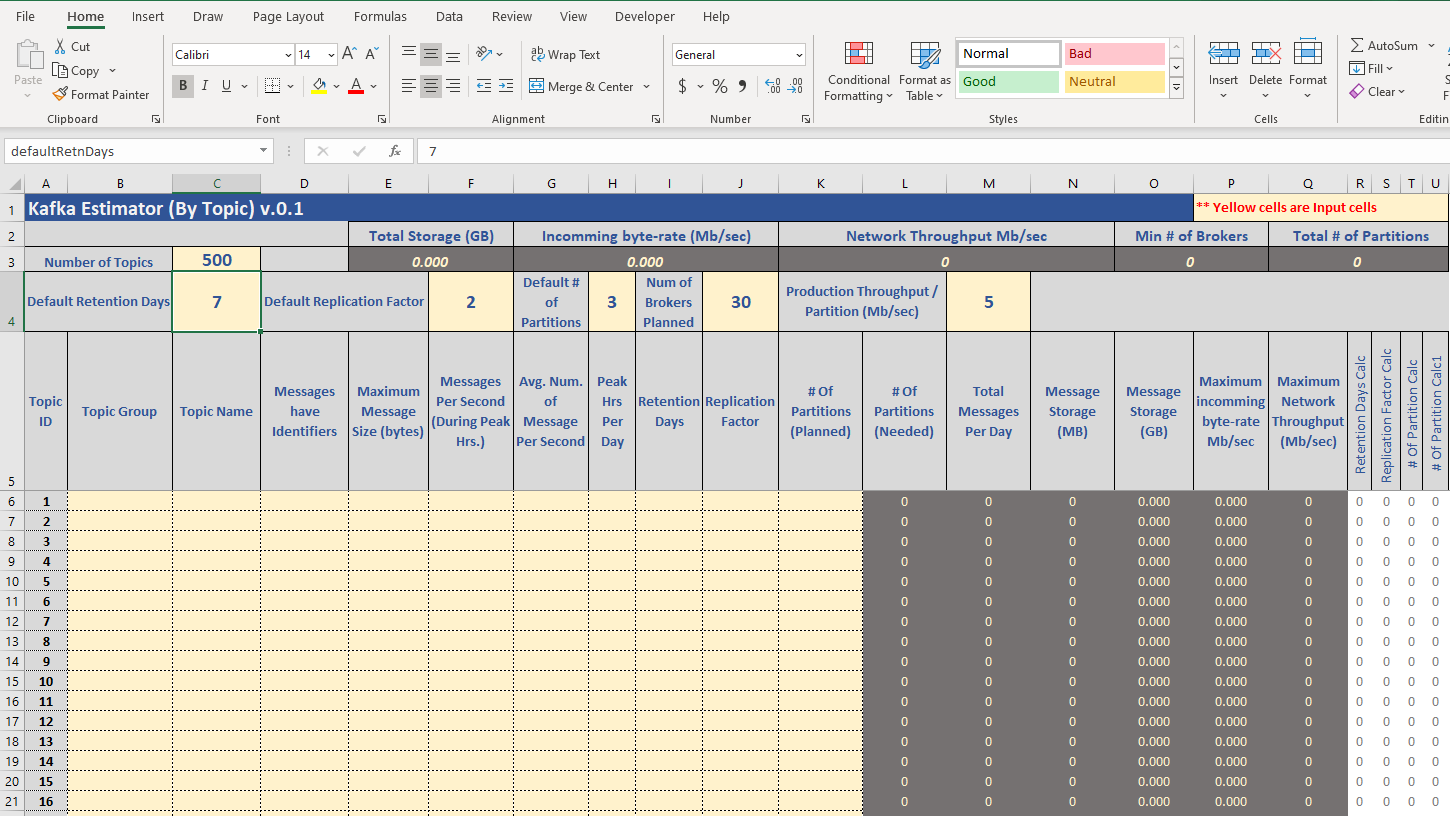Screen dimensions: 1450x816
Task: Click the Cut scissors icon
Action: coord(60,47)
